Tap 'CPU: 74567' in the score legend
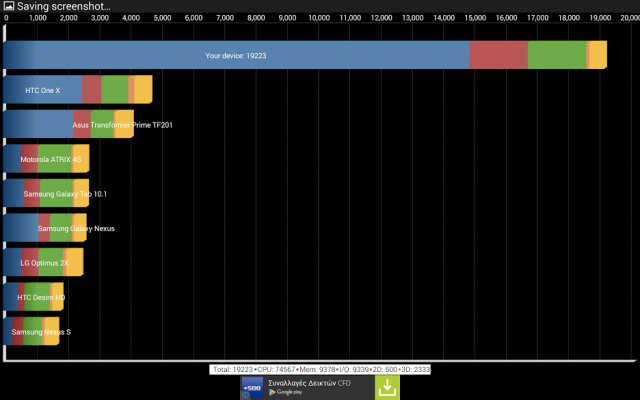The width and height of the screenshot is (640, 400). click(x=276, y=369)
